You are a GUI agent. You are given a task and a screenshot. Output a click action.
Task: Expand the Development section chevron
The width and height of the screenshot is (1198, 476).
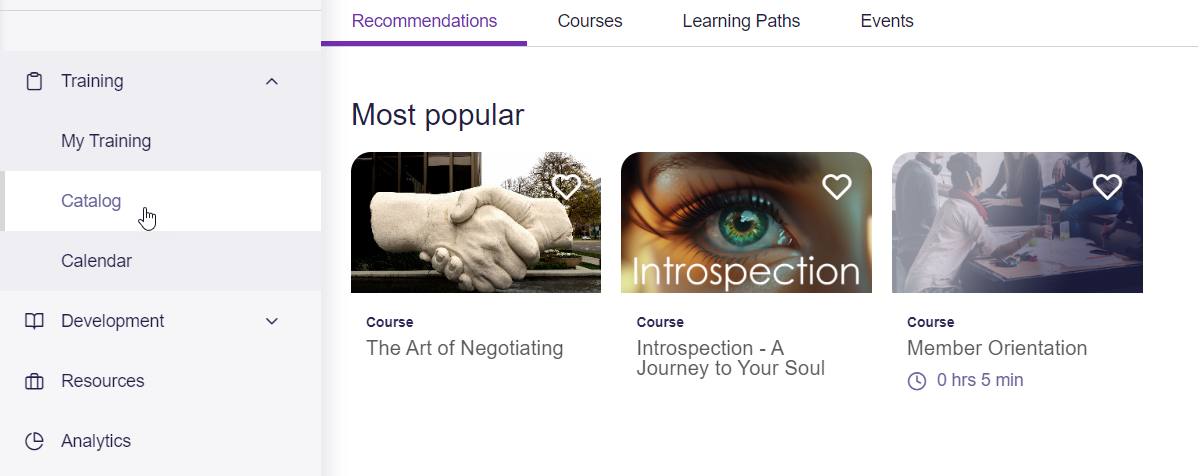tap(271, 321)
